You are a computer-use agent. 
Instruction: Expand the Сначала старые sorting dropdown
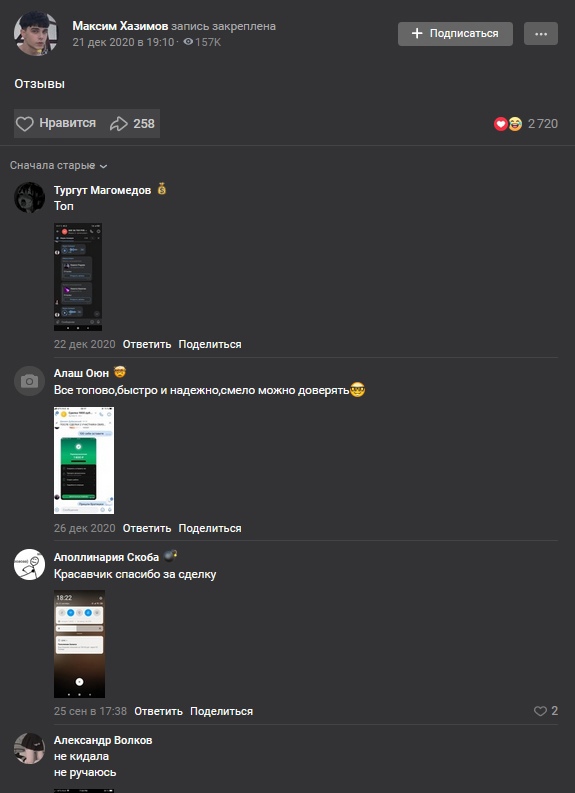tap(59, 165)
